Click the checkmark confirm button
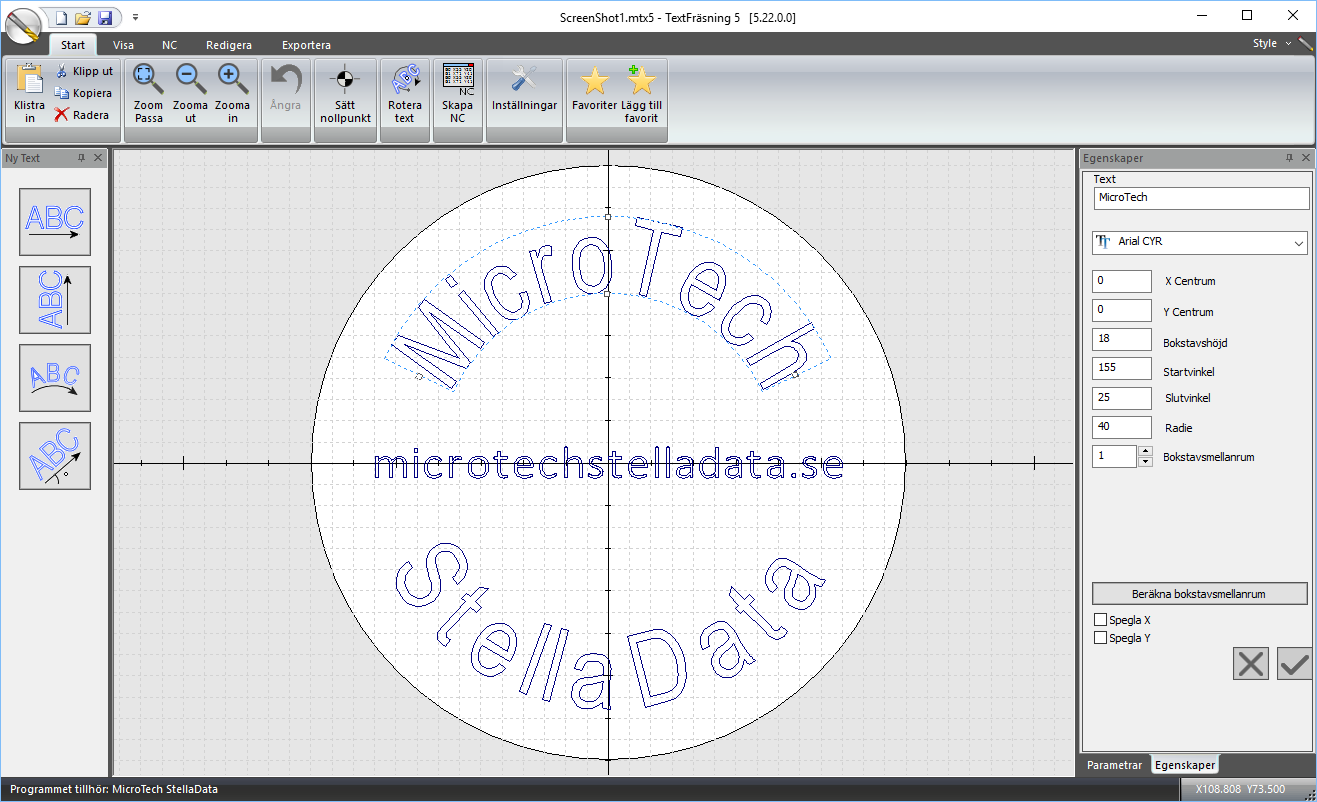 [x=1294, y=664]
